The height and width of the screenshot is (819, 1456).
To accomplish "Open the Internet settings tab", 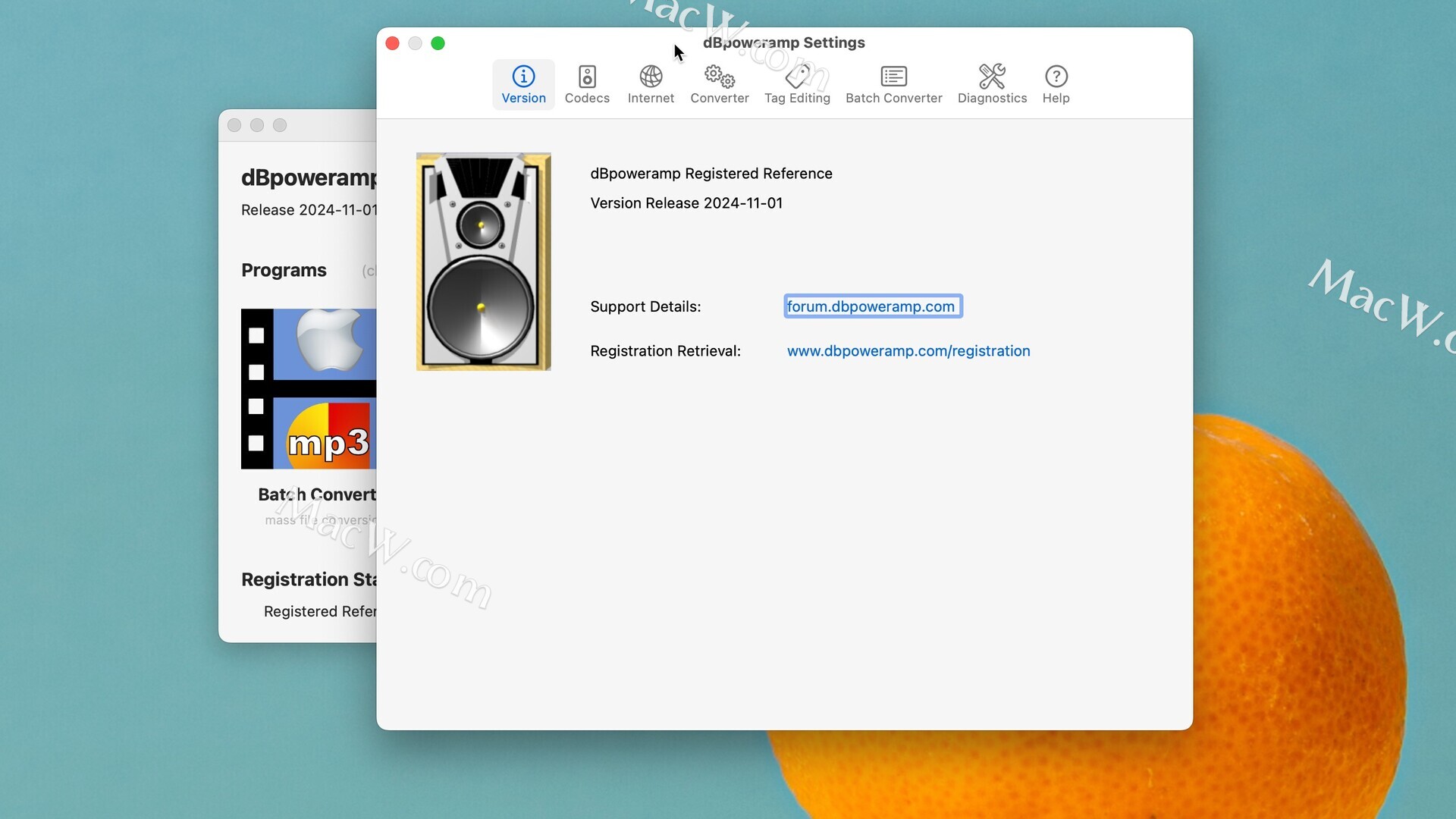I will pyautogui.click(x=651, y=85).
